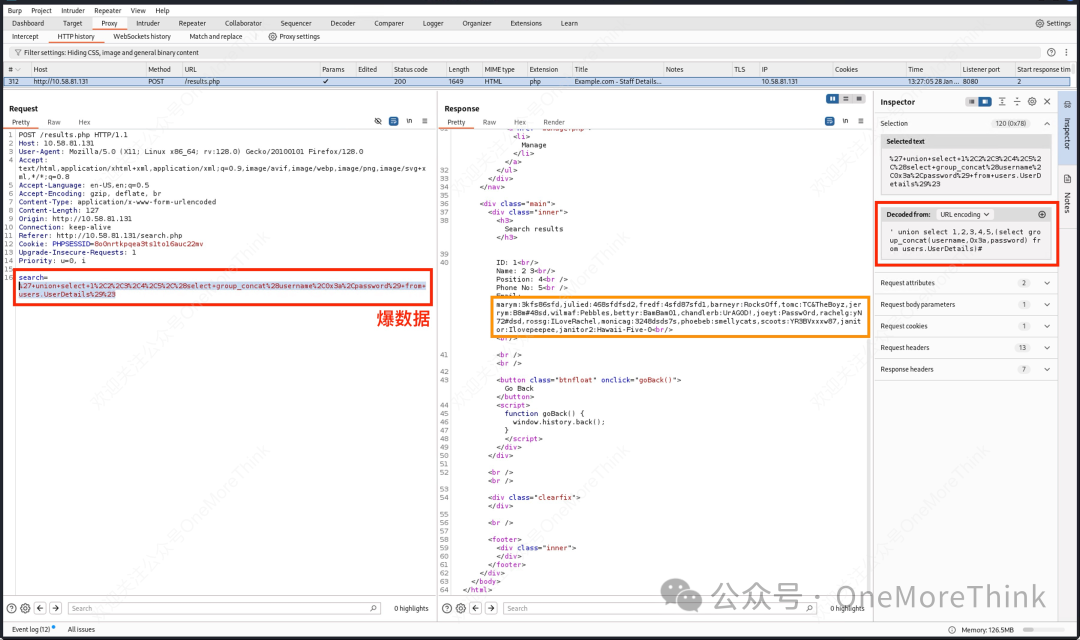The image size is (1080, 640).
Task: Click the Response search input field
Action: tap(659, 608)
